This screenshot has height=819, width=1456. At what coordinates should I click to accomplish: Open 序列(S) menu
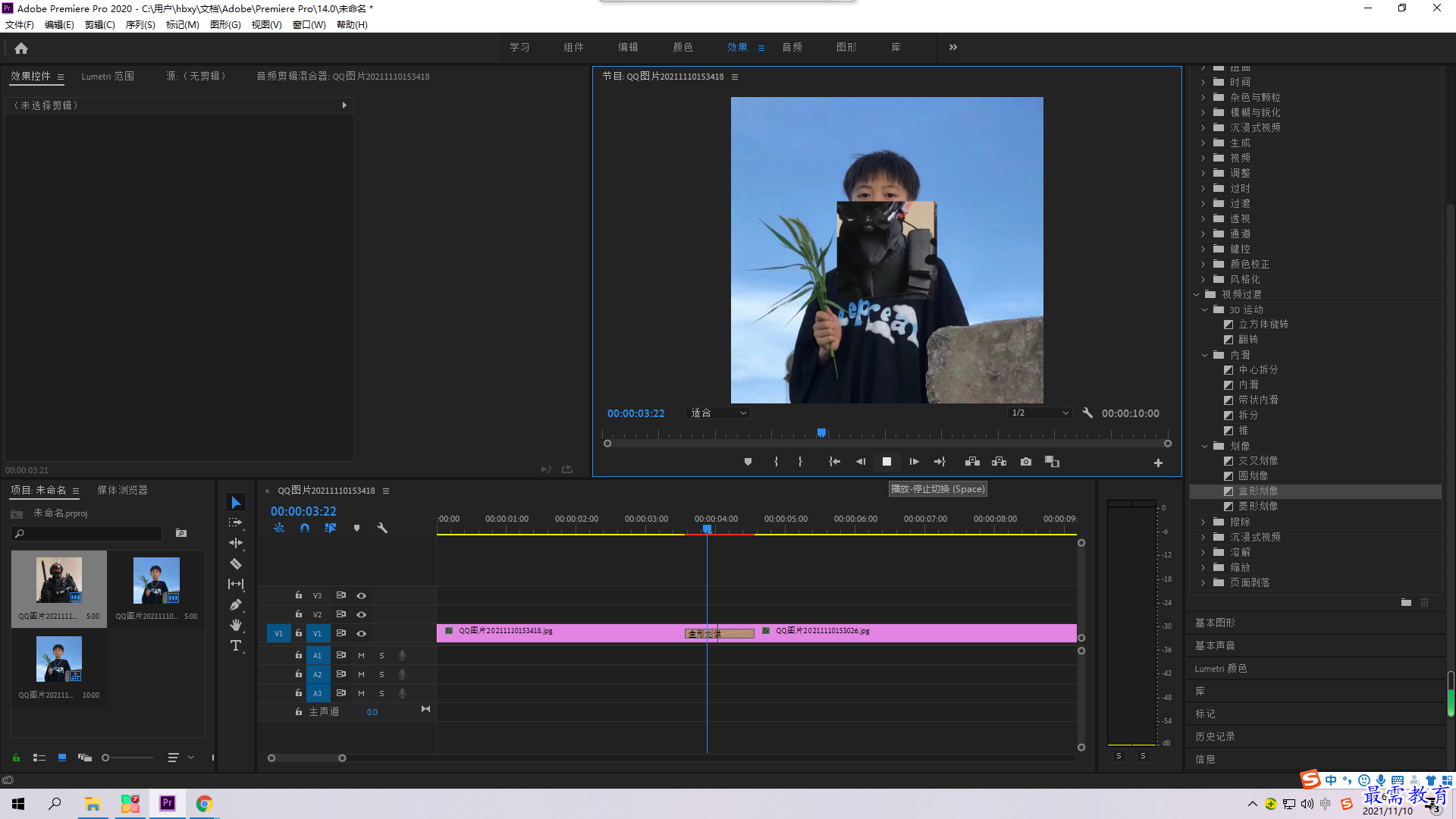click(x=140, y=25)
